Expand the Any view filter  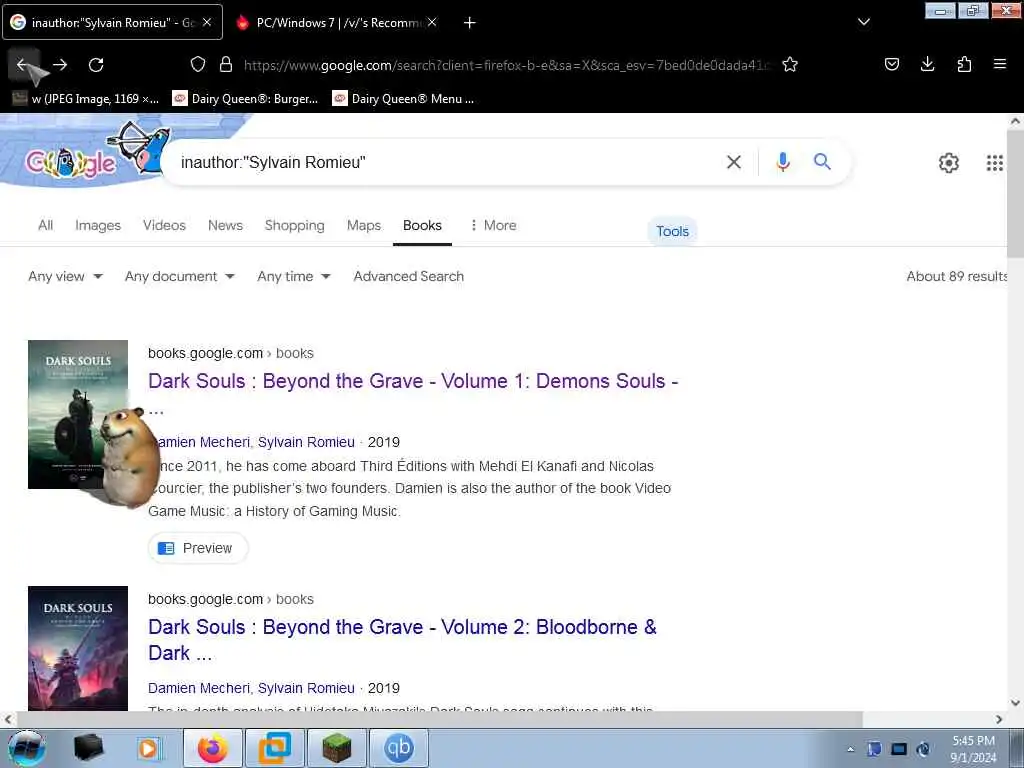click(x=65, y=276)
